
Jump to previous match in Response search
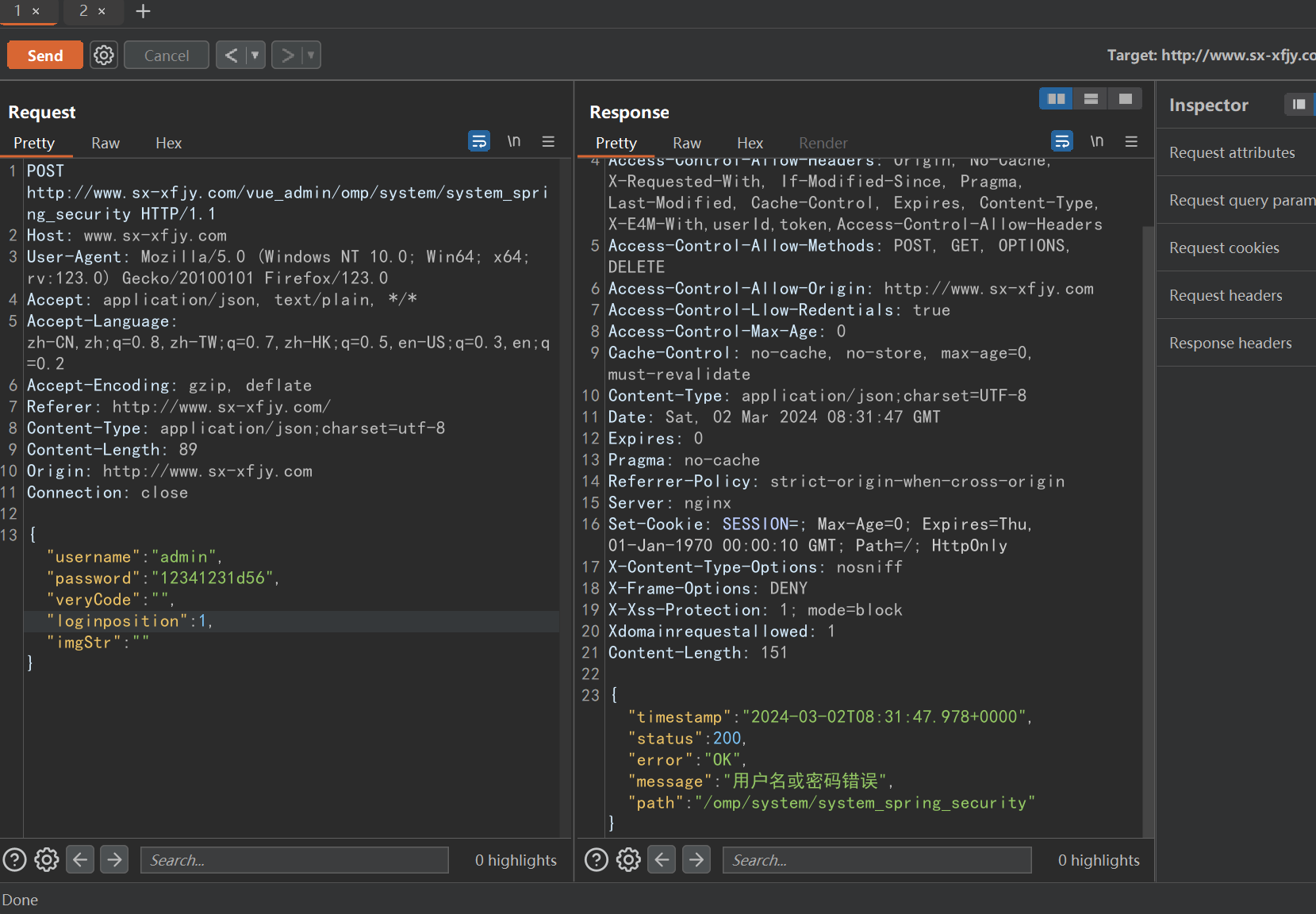[x=662, y=859]
